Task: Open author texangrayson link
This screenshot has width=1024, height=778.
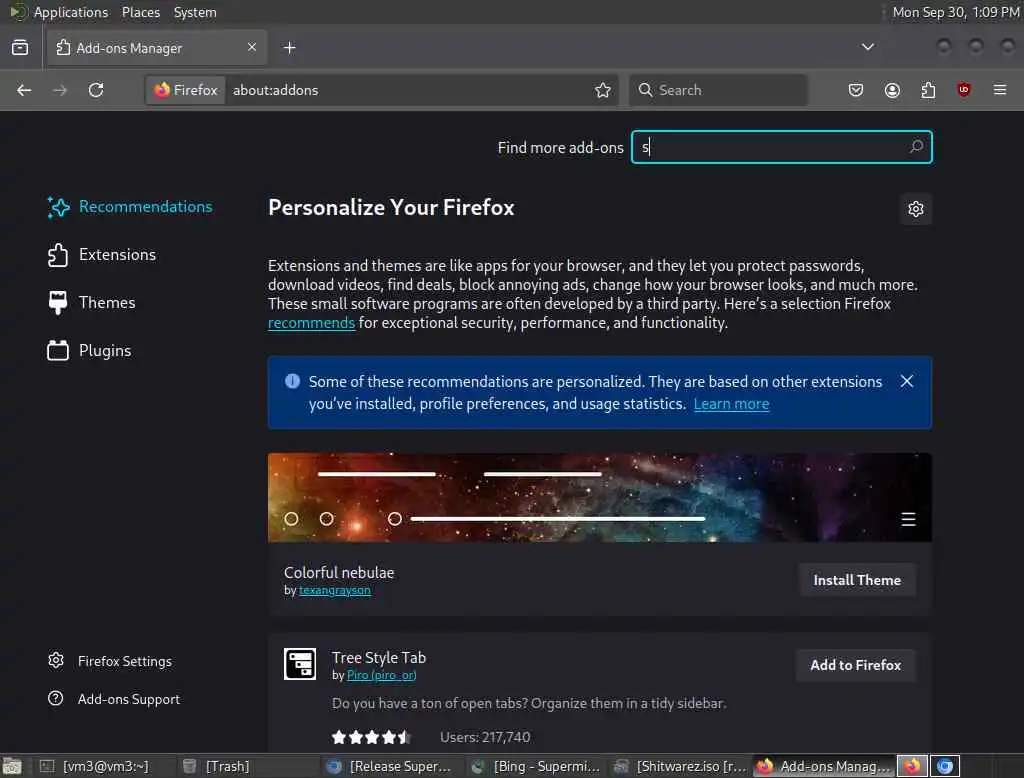Action: pos(334,591)
